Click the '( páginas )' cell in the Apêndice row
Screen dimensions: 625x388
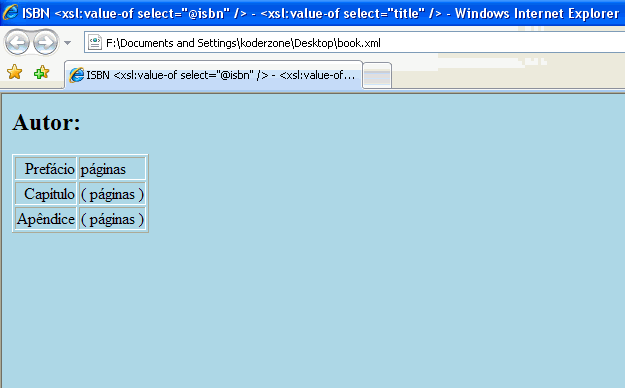(112, 219)
